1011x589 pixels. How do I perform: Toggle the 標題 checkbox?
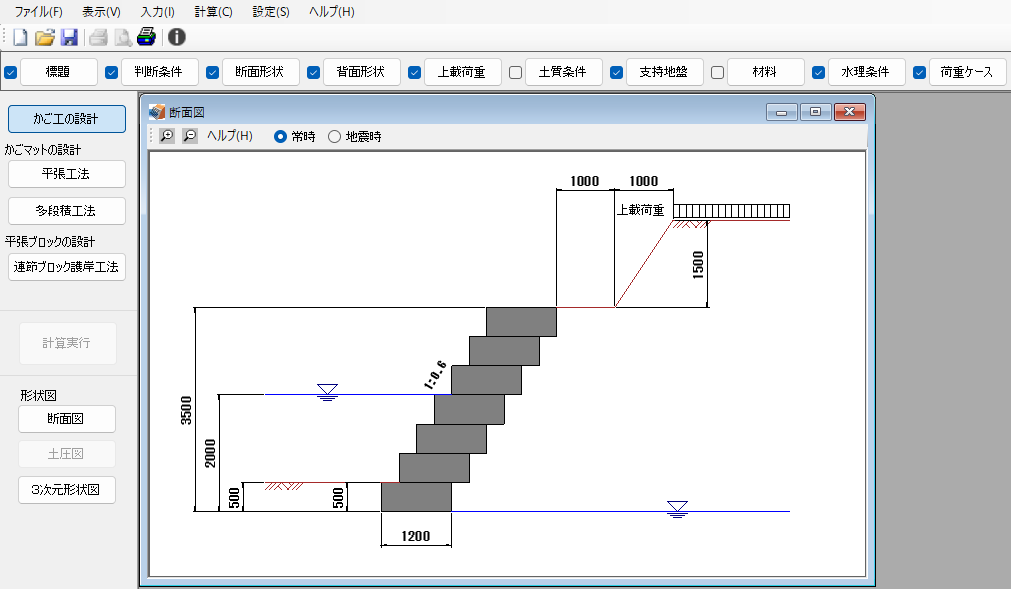[10, 72]
